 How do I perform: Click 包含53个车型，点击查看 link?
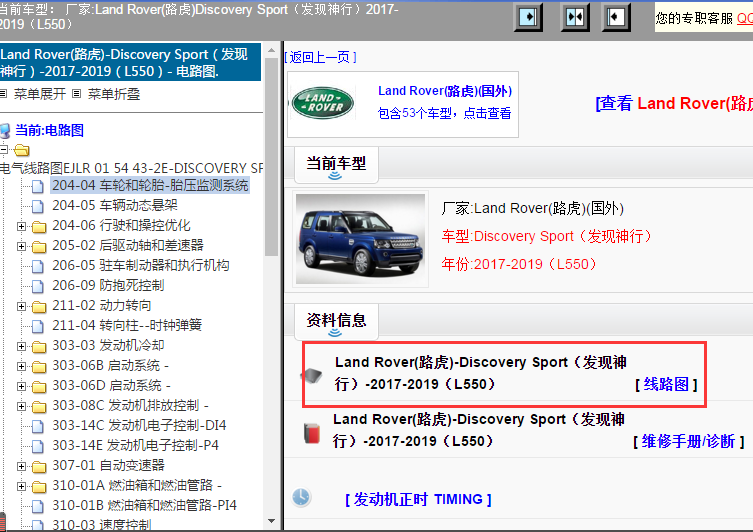click(444, 113)
